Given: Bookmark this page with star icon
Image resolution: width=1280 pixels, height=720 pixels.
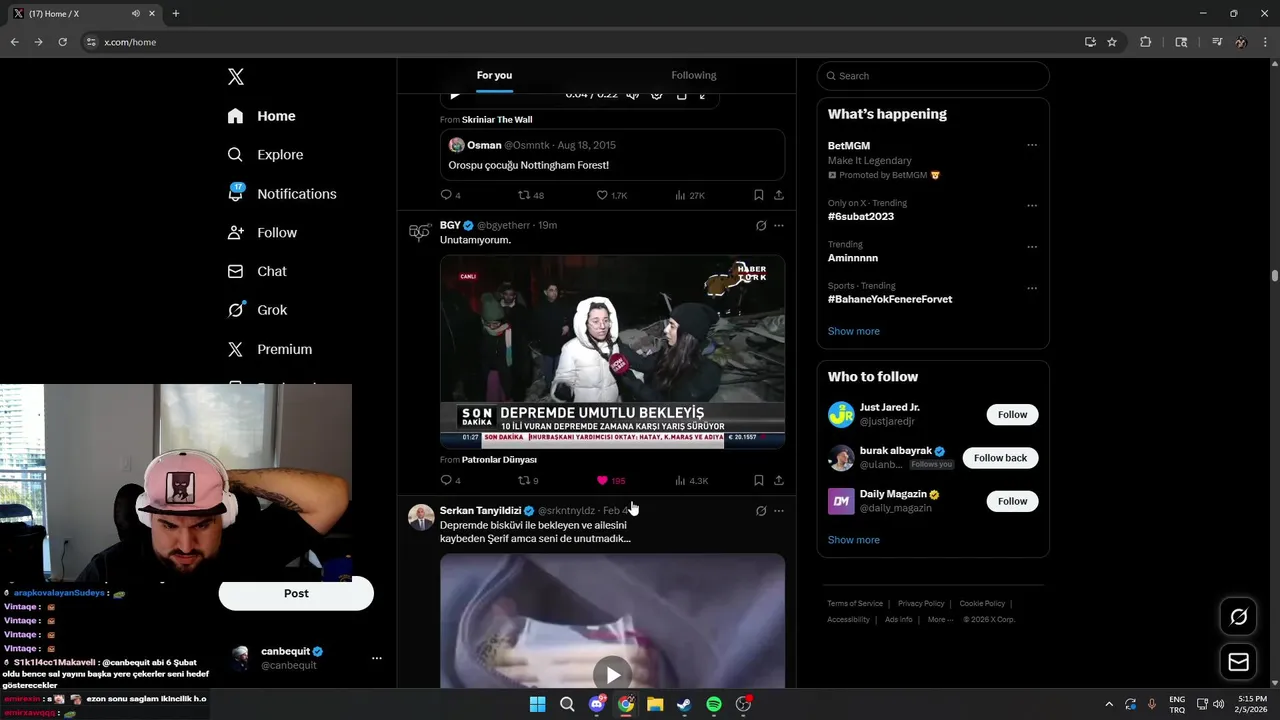Looking at the screenshot, I should (x=1112, y=42).
